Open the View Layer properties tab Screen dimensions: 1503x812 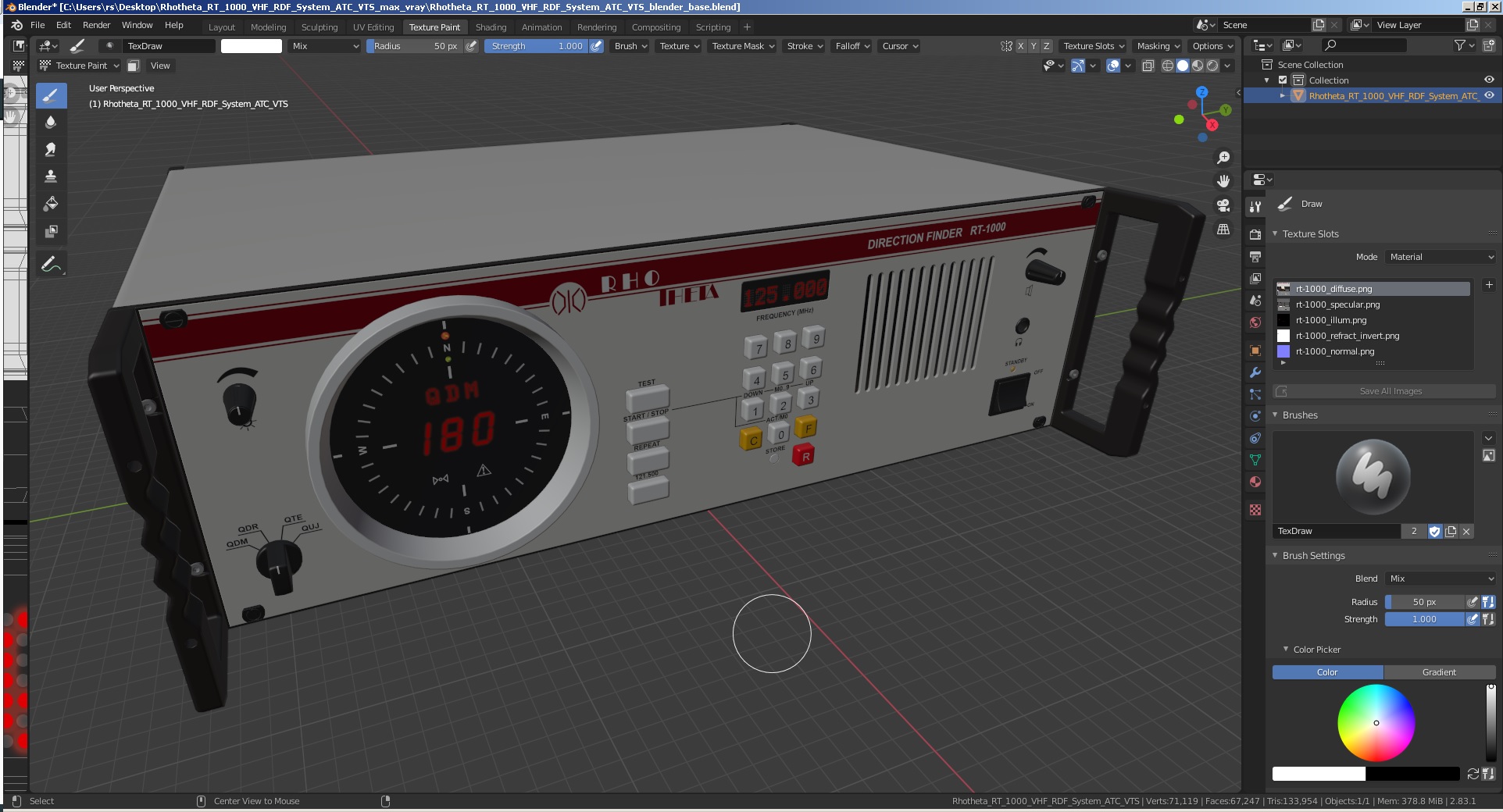[1255, 278]
